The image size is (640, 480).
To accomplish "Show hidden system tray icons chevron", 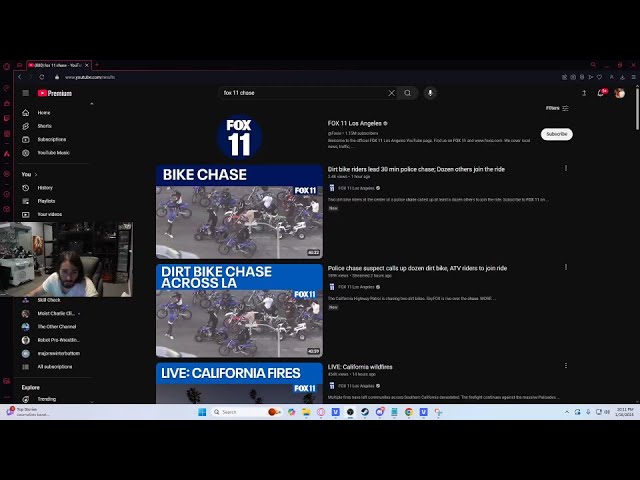I will (x=567, y=412).
